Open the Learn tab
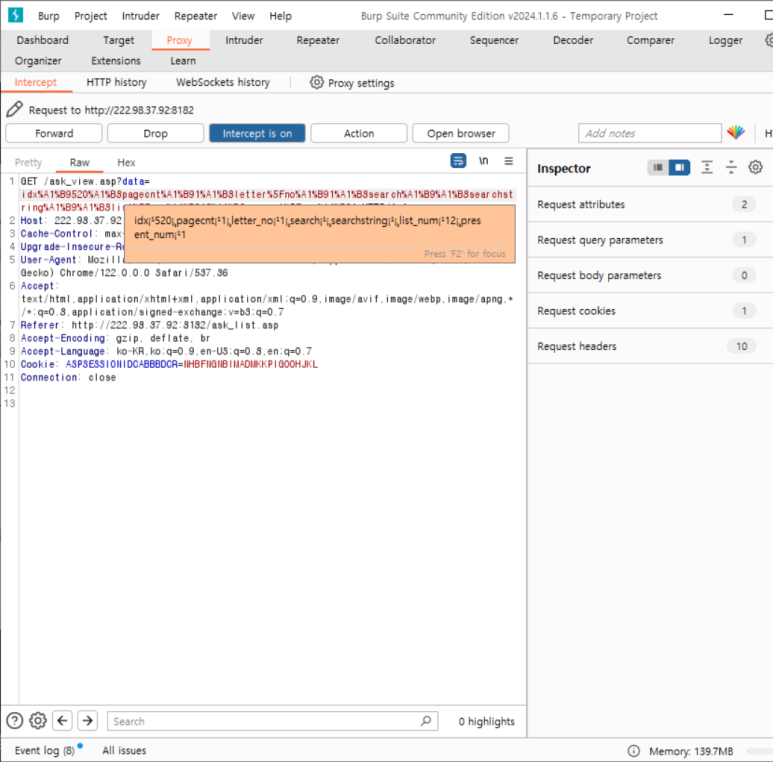This screenshot has height=762, width=773. [183, 61]
